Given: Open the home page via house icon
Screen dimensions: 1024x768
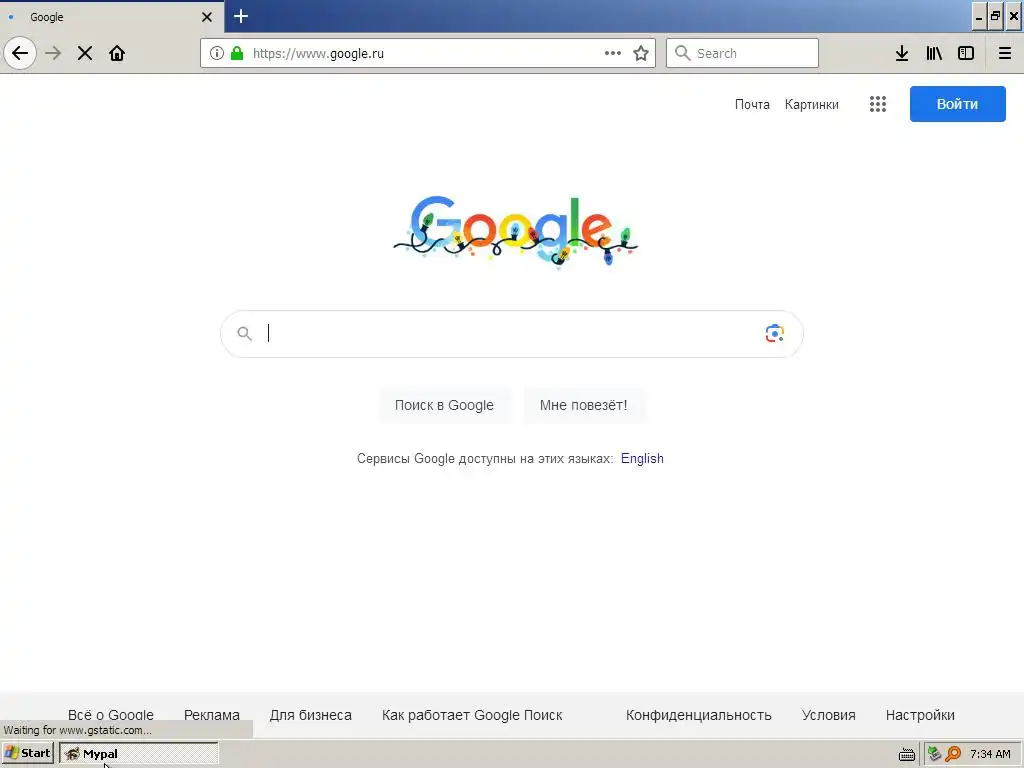Looking at the screenshot, I should tap(117, 53).
